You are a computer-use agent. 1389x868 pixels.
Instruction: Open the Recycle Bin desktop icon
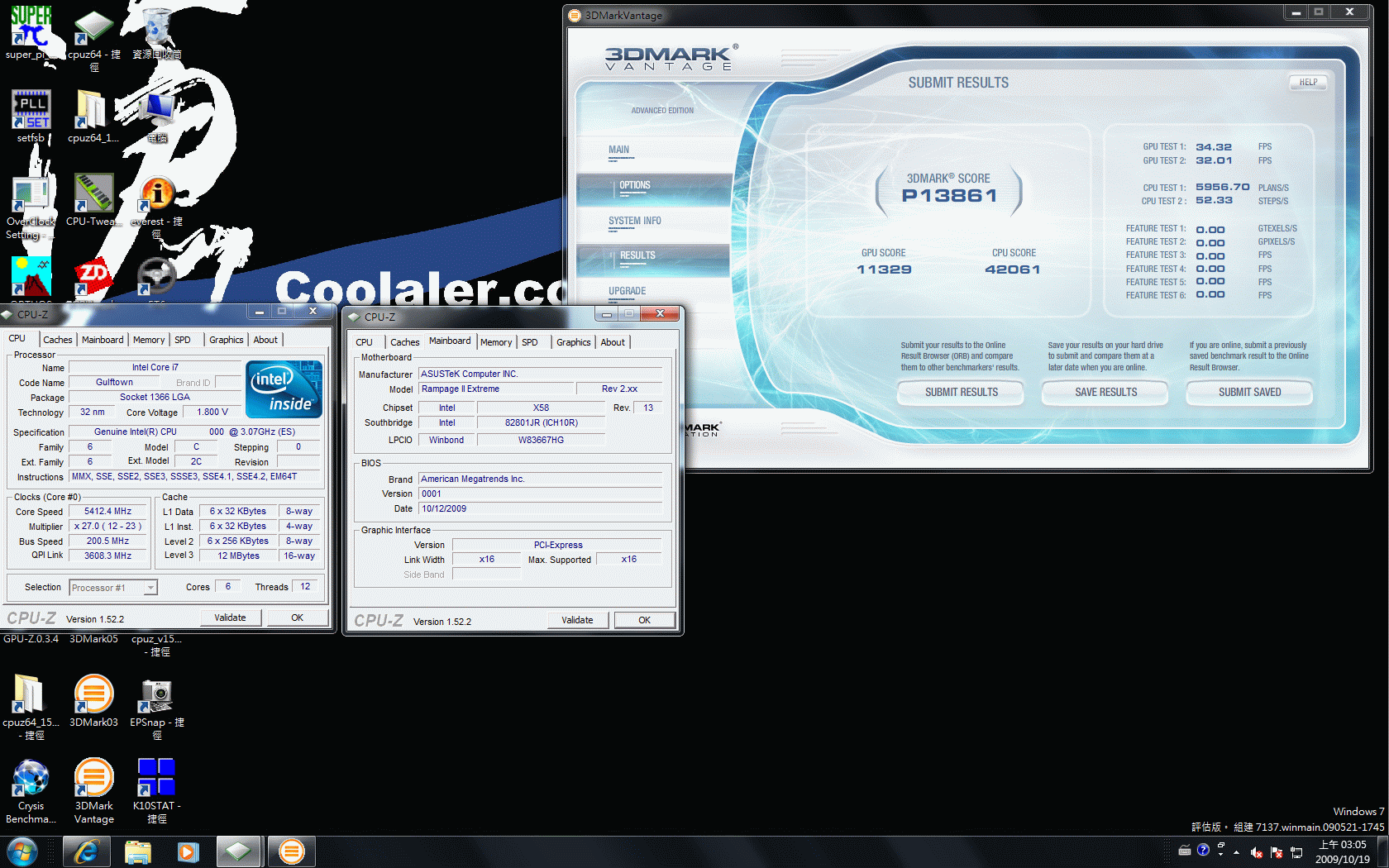click(156, 33)
